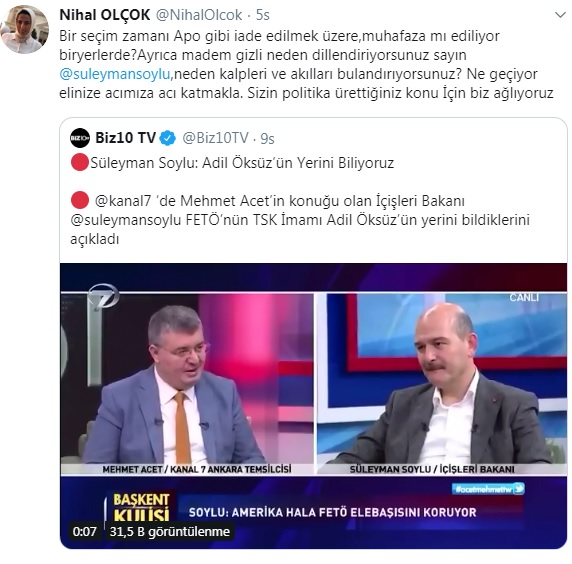Click the 5s tweet timestamp
The height and width of the screenshot is (564, 572).
tap(262, 15)
